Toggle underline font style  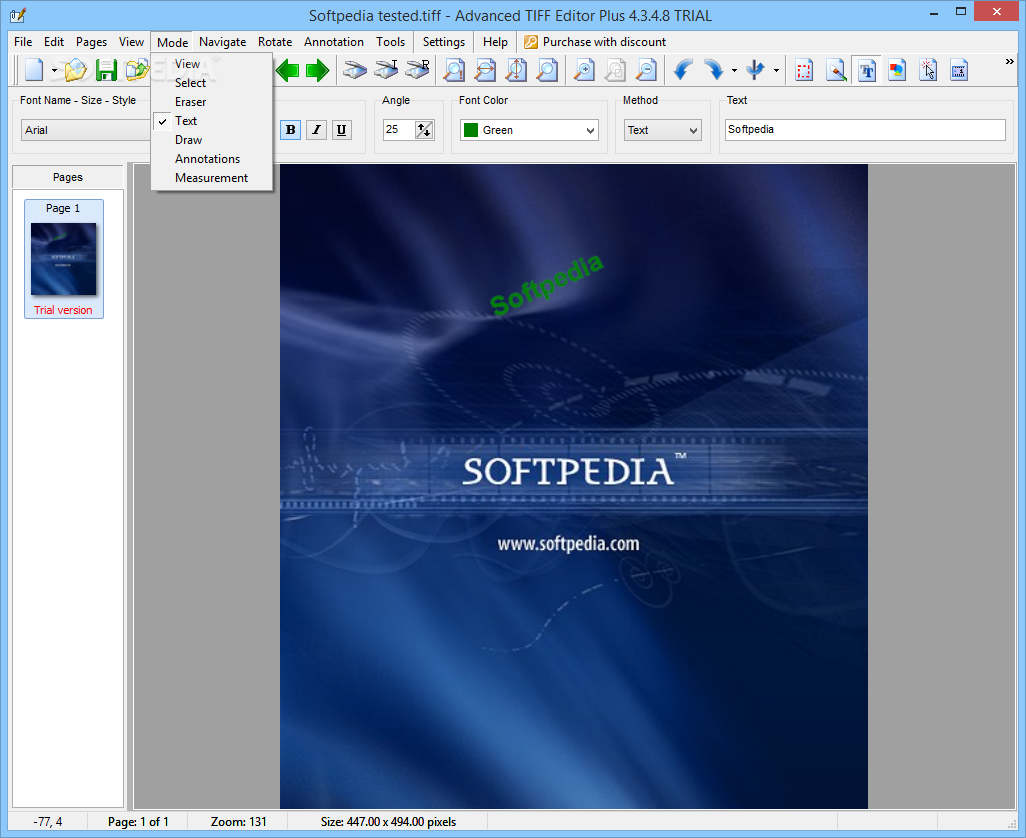(341, 130)
